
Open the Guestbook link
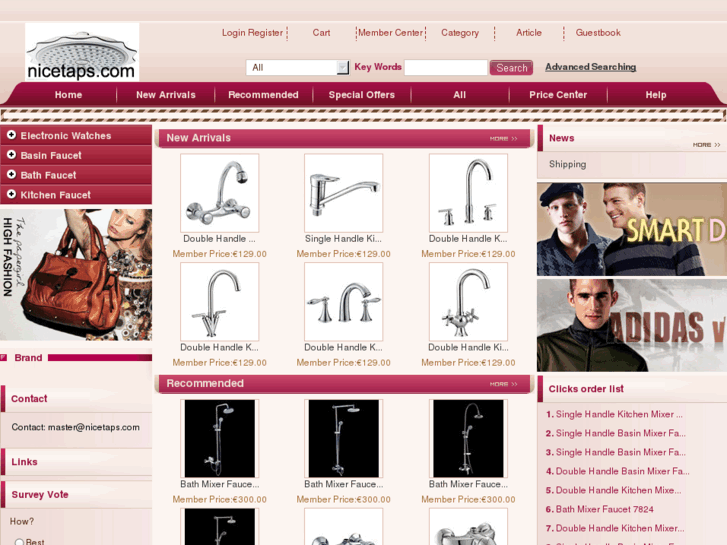[x=598, y=32]
